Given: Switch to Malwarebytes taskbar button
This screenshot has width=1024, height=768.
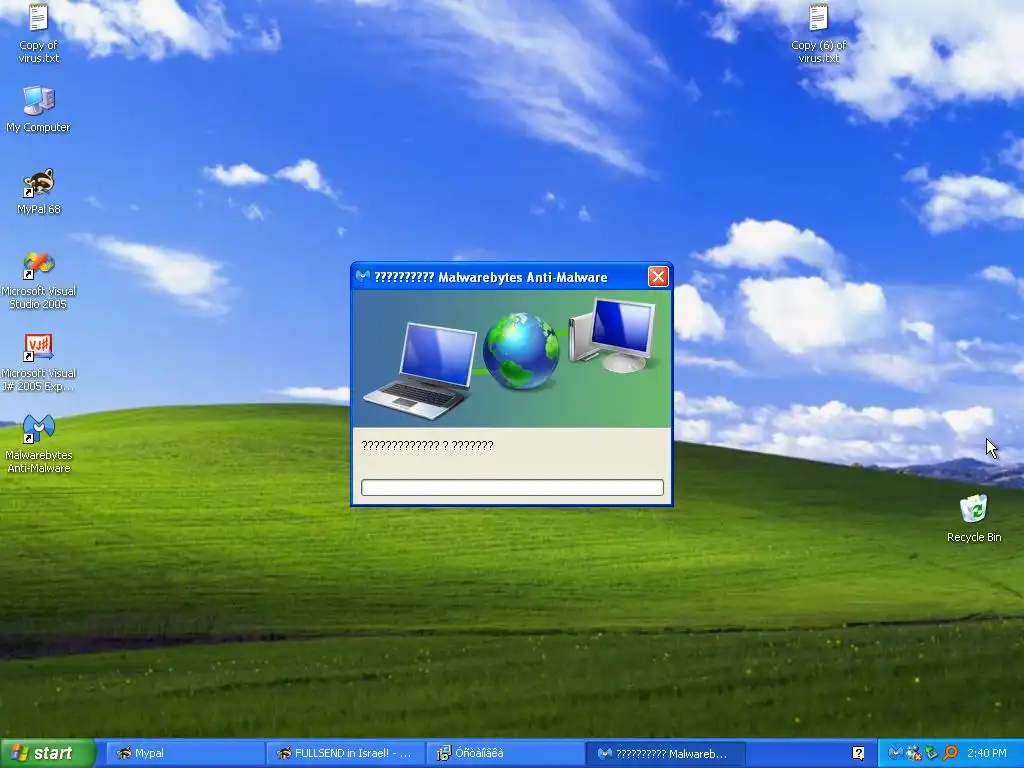Looking at the screenshot, I should 665,754.
